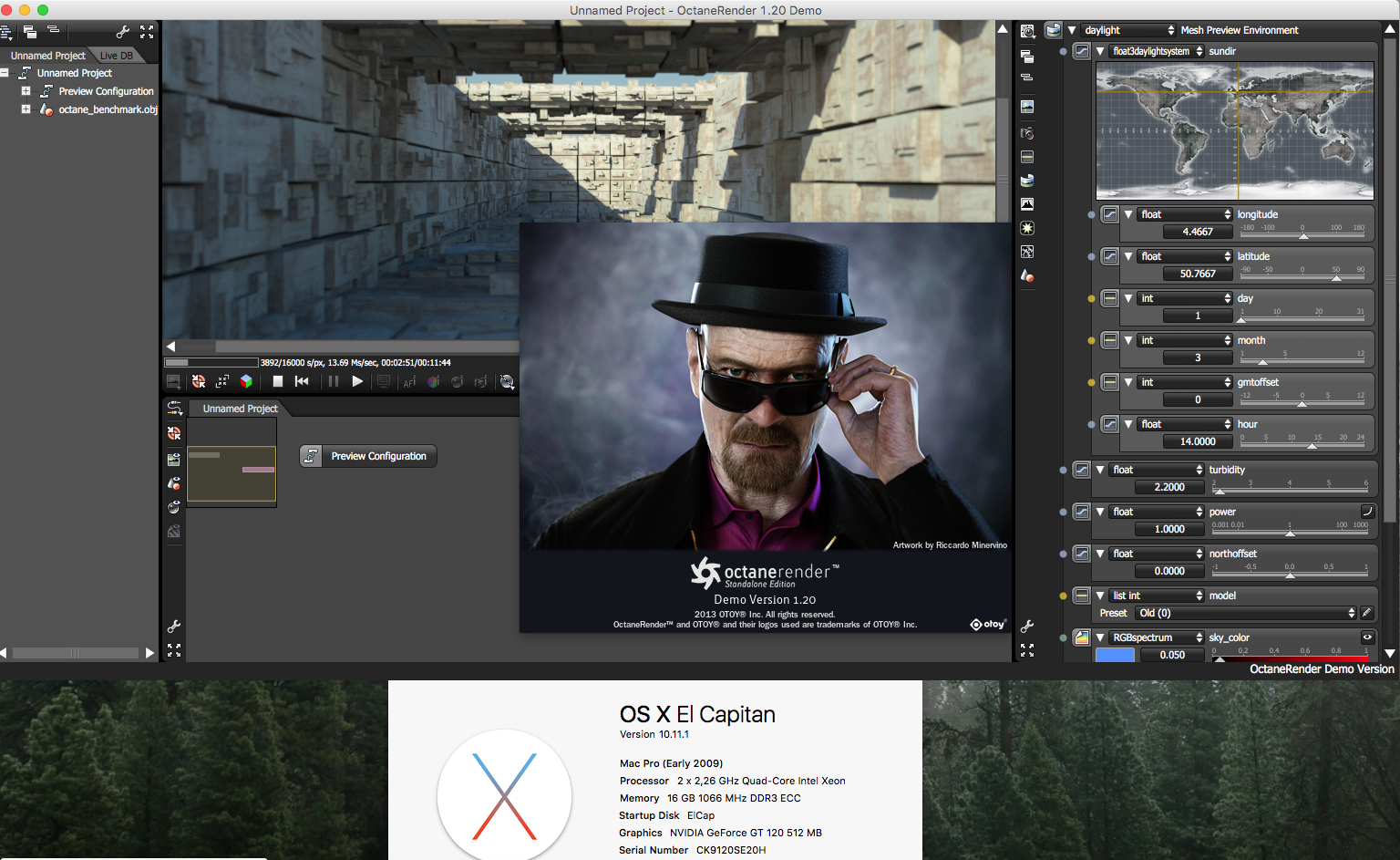This screenshot has width=1400, height=860.
Task: Click the image landscape icon in inspector sidebar
Action: tap(1027, 107)
